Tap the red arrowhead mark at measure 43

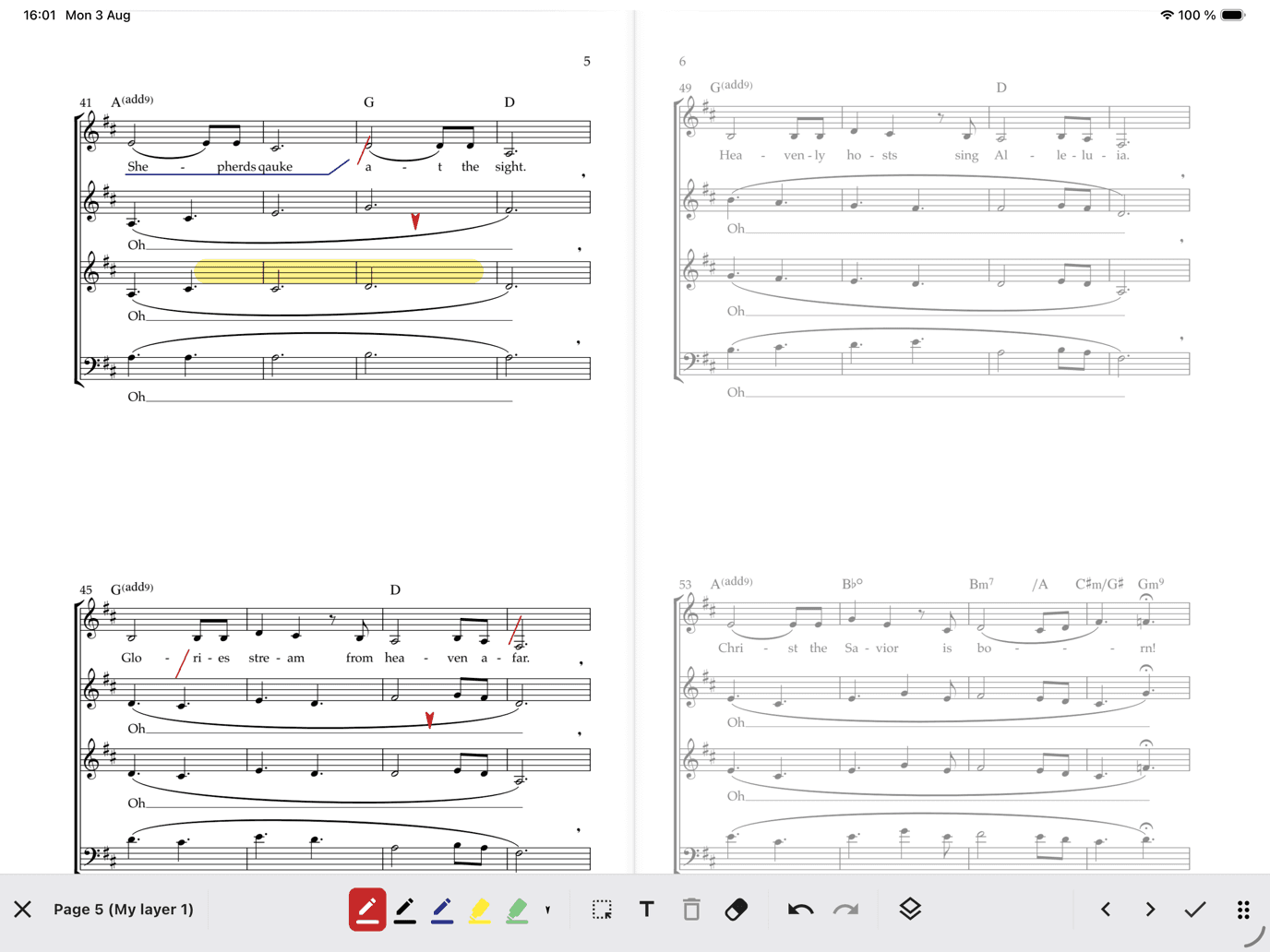(415, 220)
